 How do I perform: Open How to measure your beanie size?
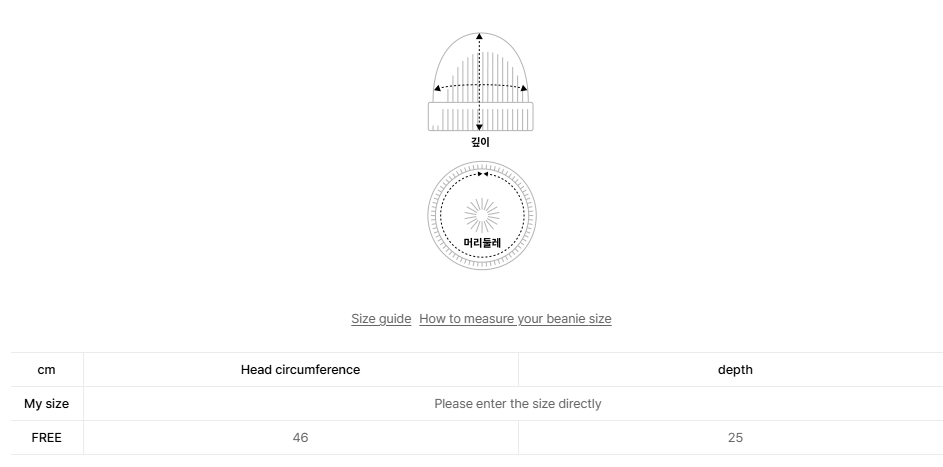(x=515, y=319)
